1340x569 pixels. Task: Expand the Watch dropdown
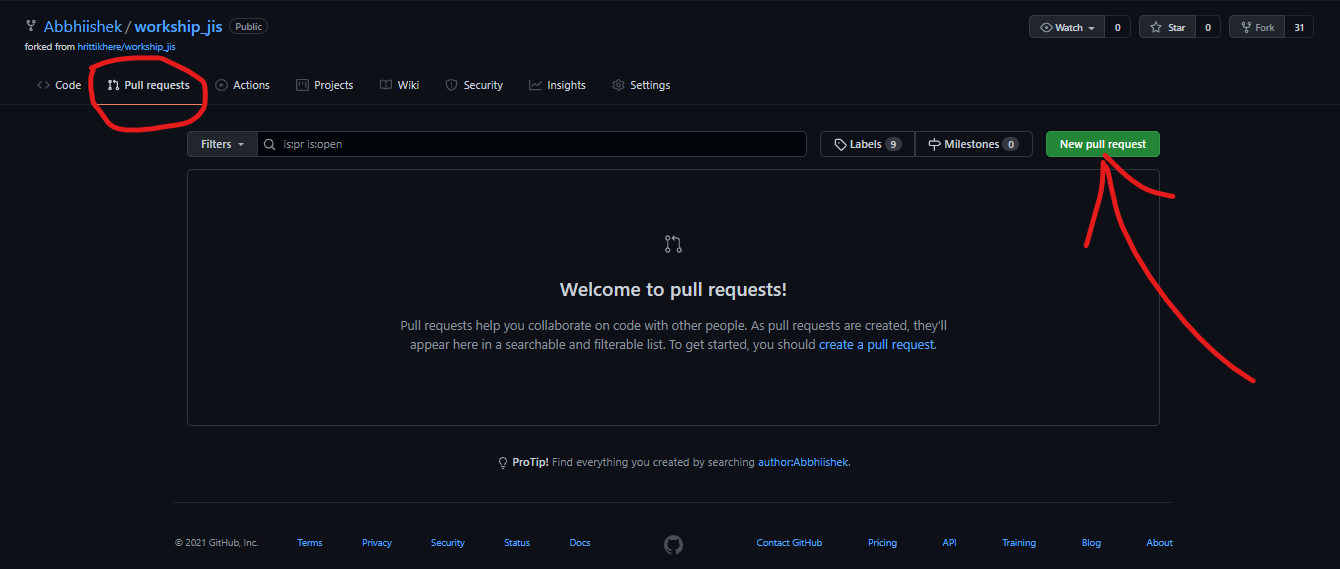tap(1067, 27)
